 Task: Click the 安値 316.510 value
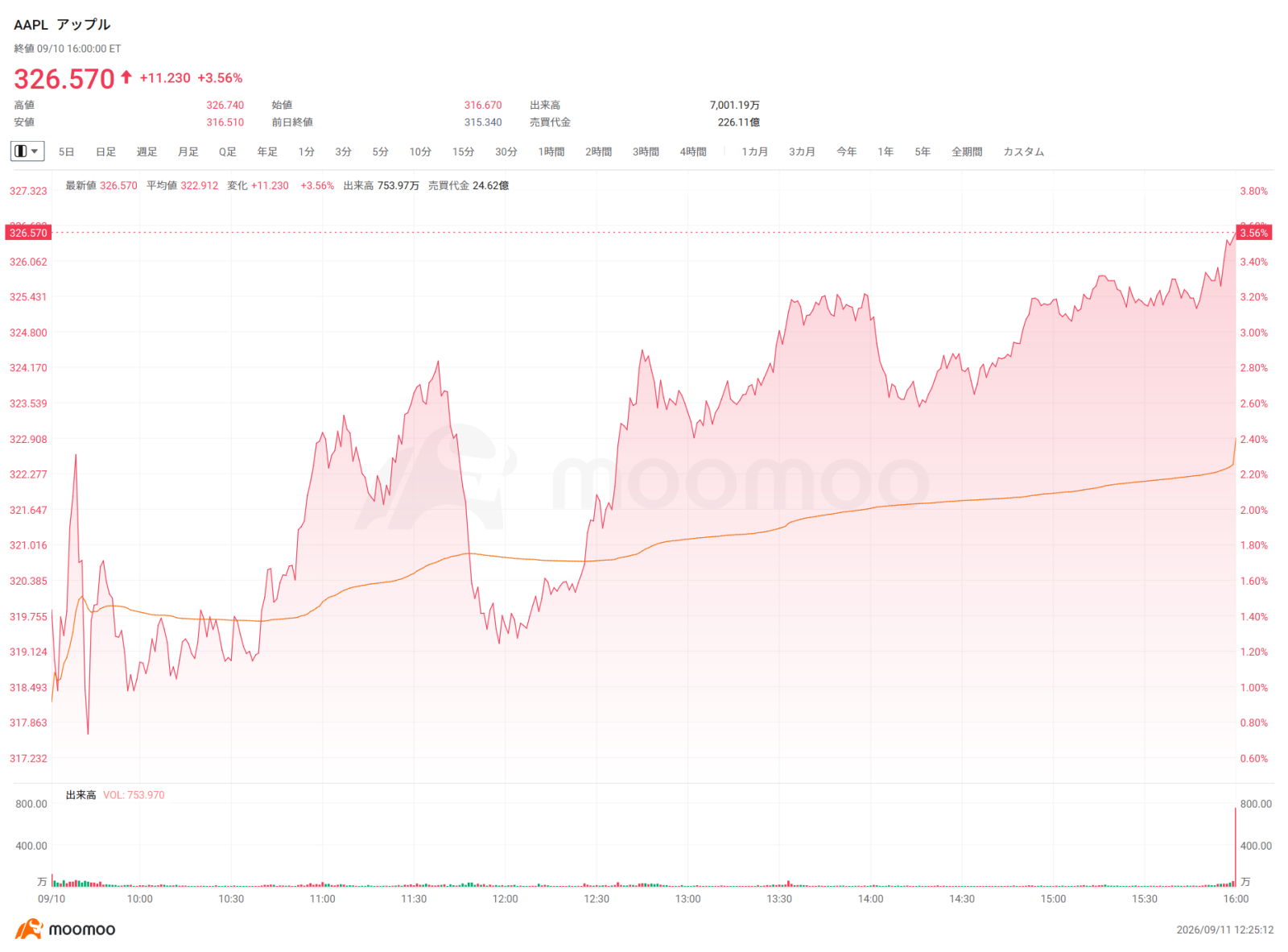[225, 122]
